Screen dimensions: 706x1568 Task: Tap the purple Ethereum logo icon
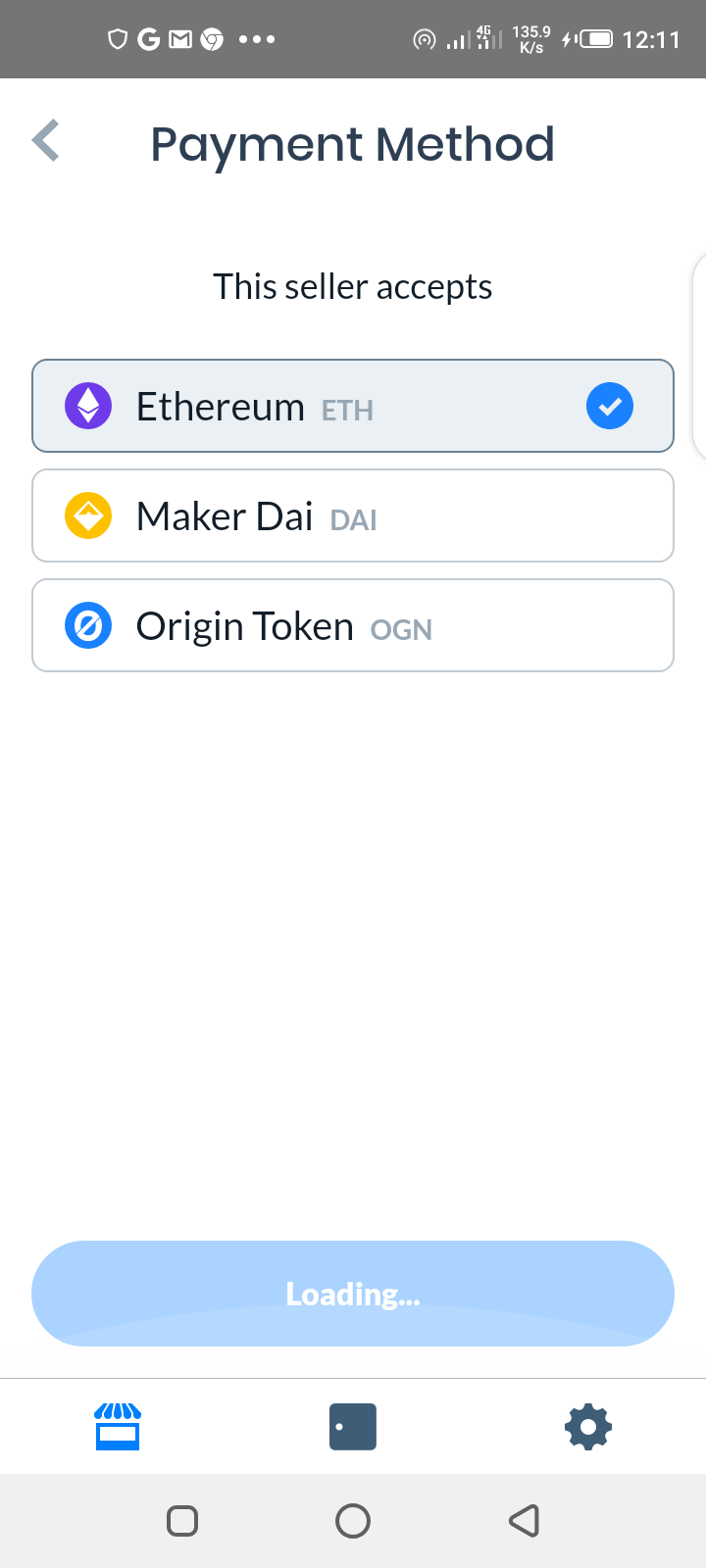88,406
